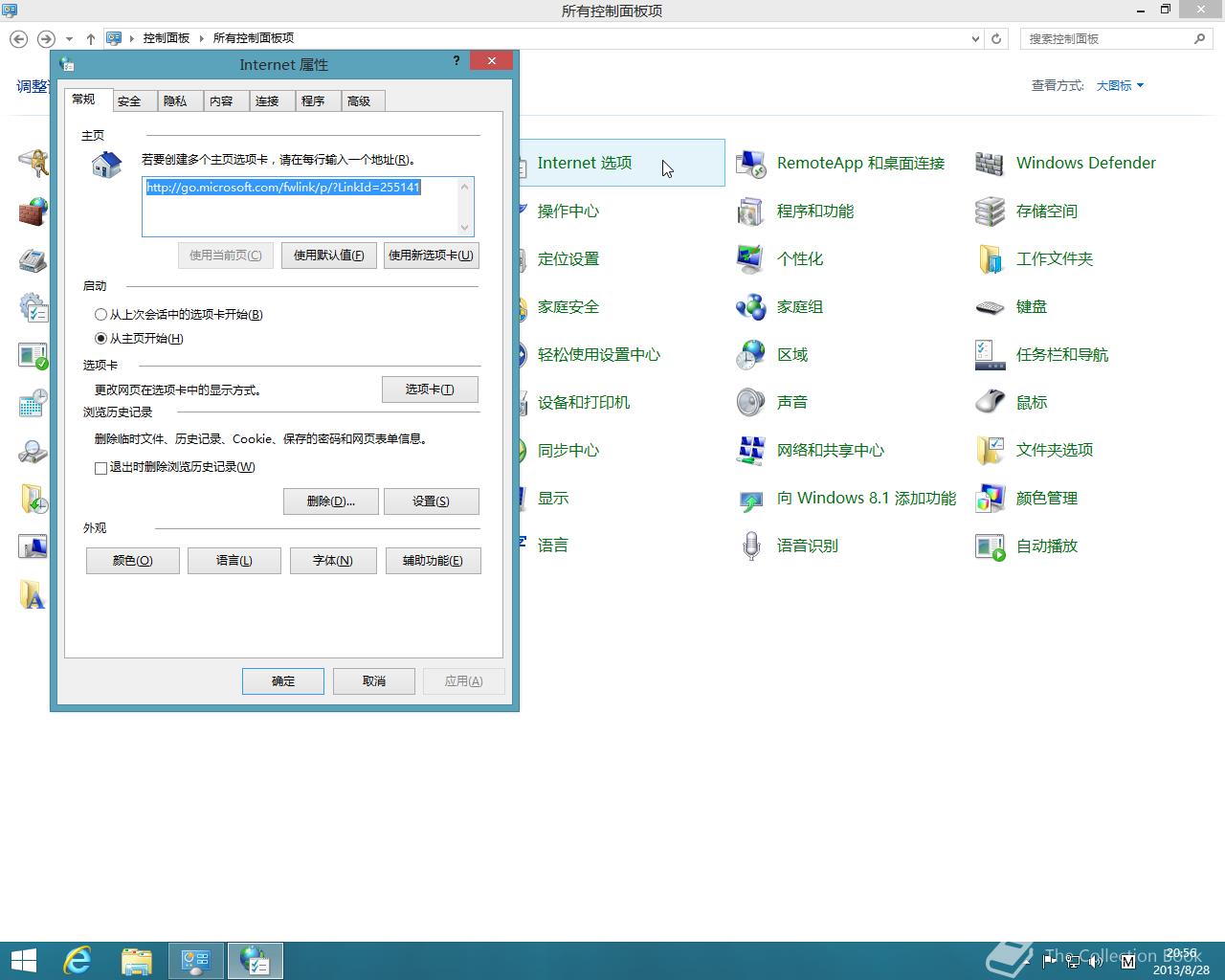Open recent locations dropdown arrow
The image size is (1225, 980).
pyautogui.click(x=69, y=38)
